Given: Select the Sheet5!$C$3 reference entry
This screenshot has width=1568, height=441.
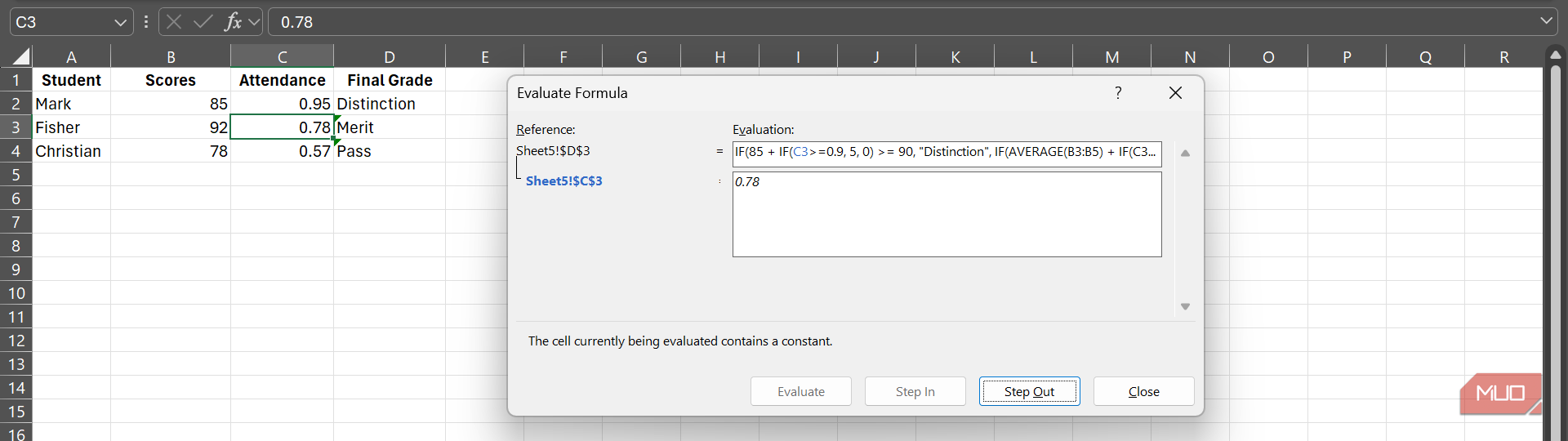Looking at the screenshot, I should (x=563, y=180).
